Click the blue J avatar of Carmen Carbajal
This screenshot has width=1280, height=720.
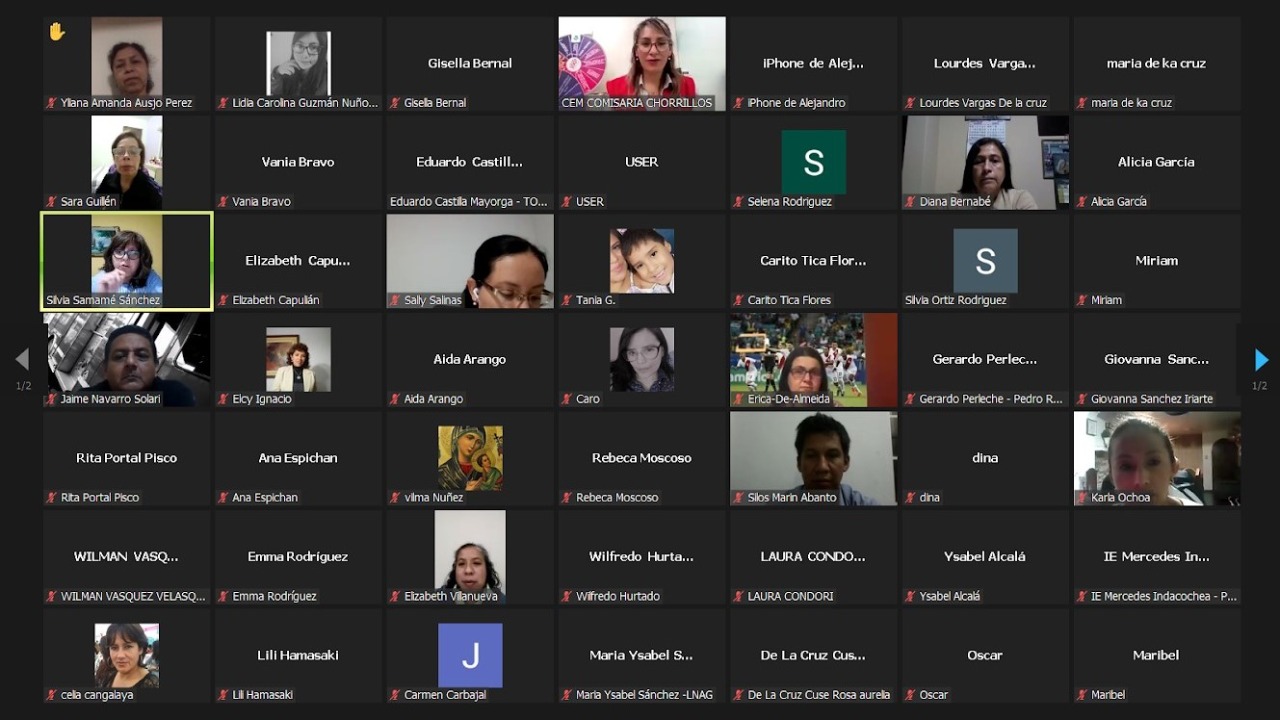(470, 656)
